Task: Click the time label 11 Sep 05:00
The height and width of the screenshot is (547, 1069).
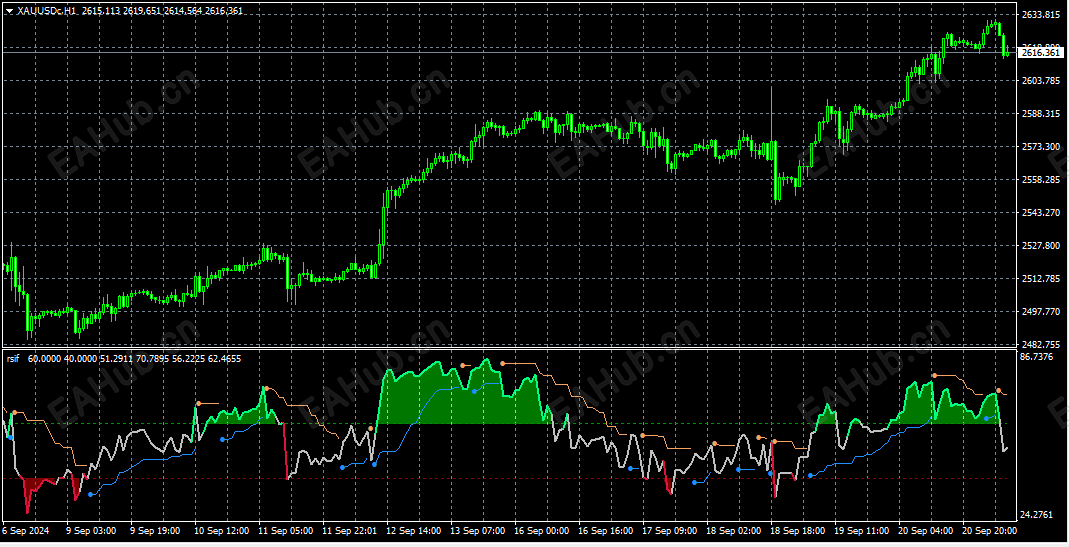Action: pos(286,531)
